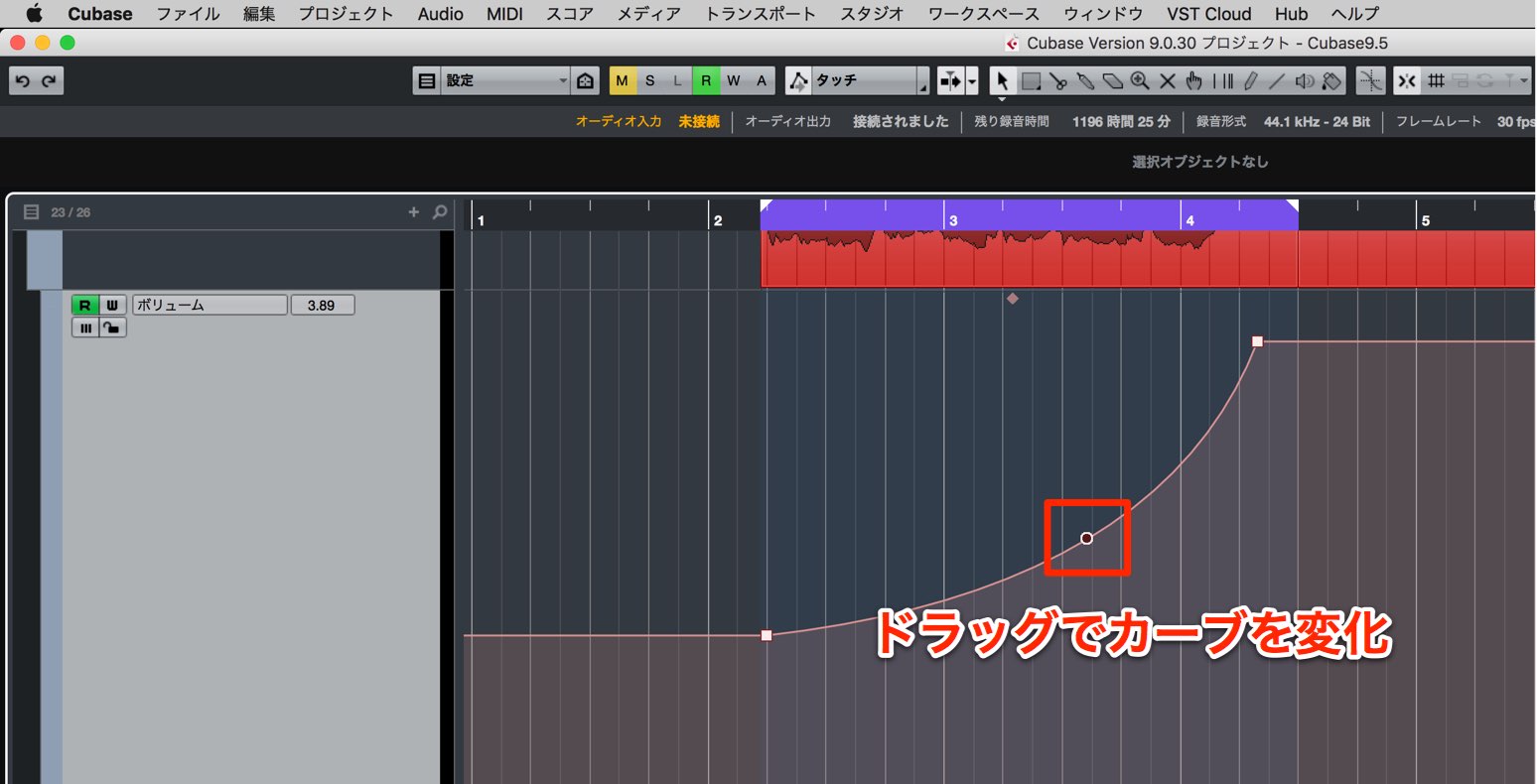1537x784 pixels.
Task: Click the Snap on/off icon
Action: [x=1406, y=81]
